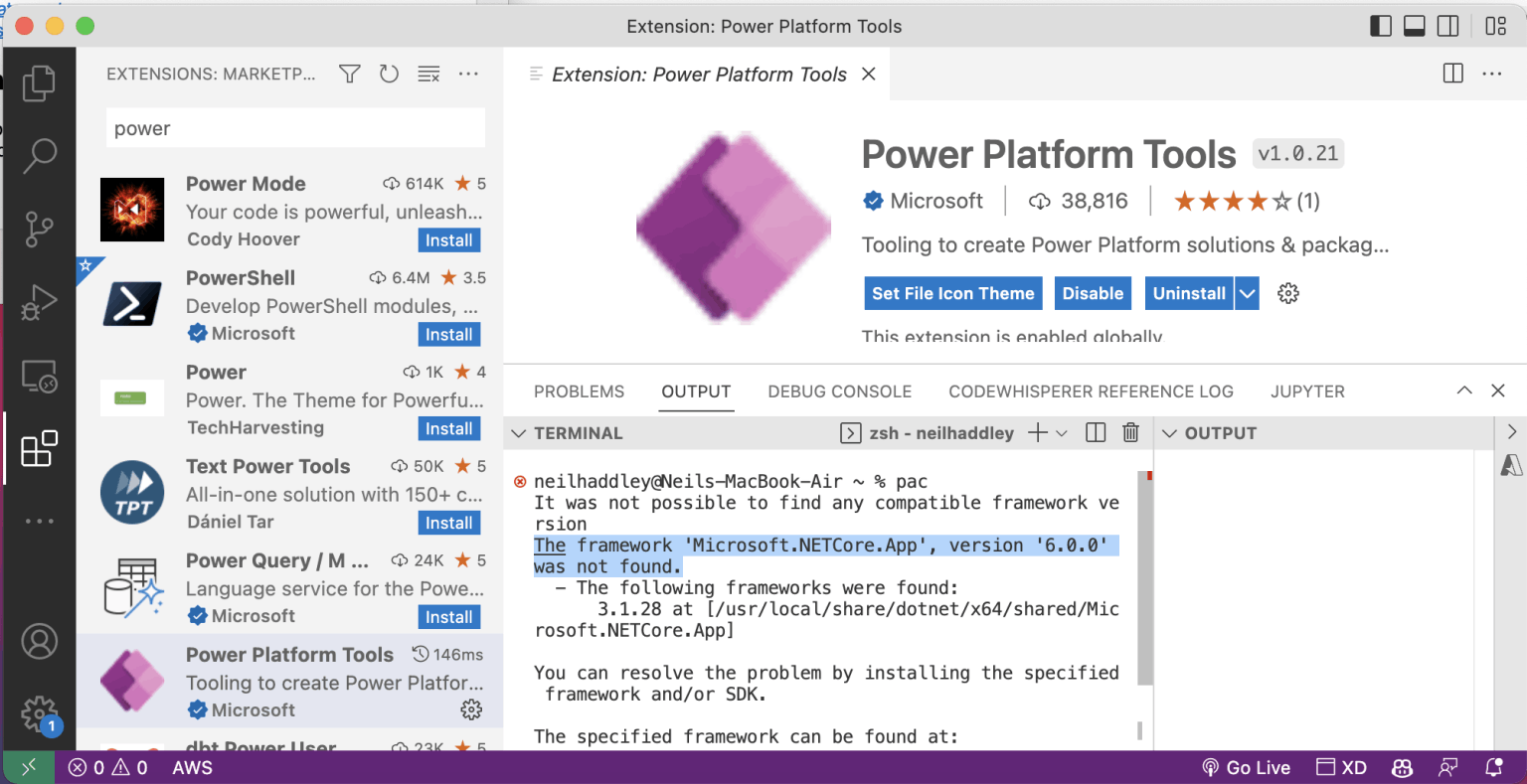
Task: Disable the Power Platform Tools extension
Action: coord(1093,293)
